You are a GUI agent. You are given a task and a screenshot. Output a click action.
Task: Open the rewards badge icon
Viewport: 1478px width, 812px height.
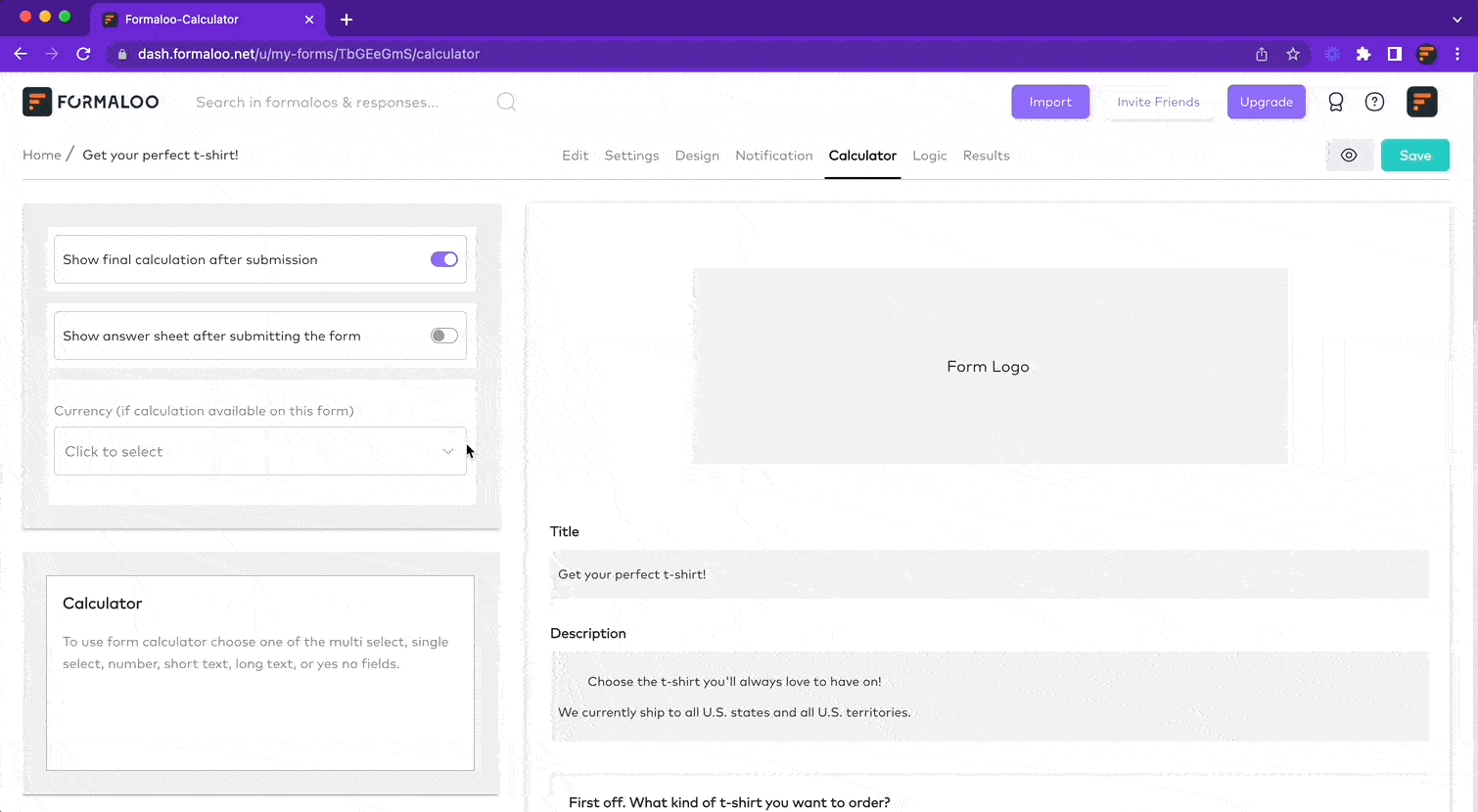coord(1336,102)
